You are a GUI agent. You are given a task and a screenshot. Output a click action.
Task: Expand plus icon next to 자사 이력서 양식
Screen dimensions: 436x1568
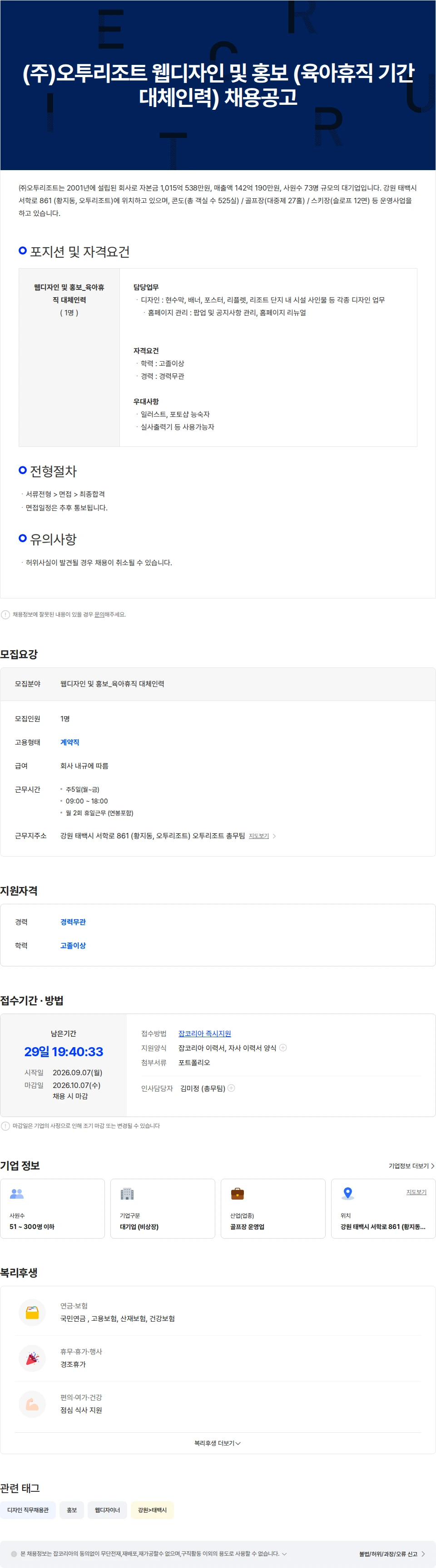[283, 1048]
